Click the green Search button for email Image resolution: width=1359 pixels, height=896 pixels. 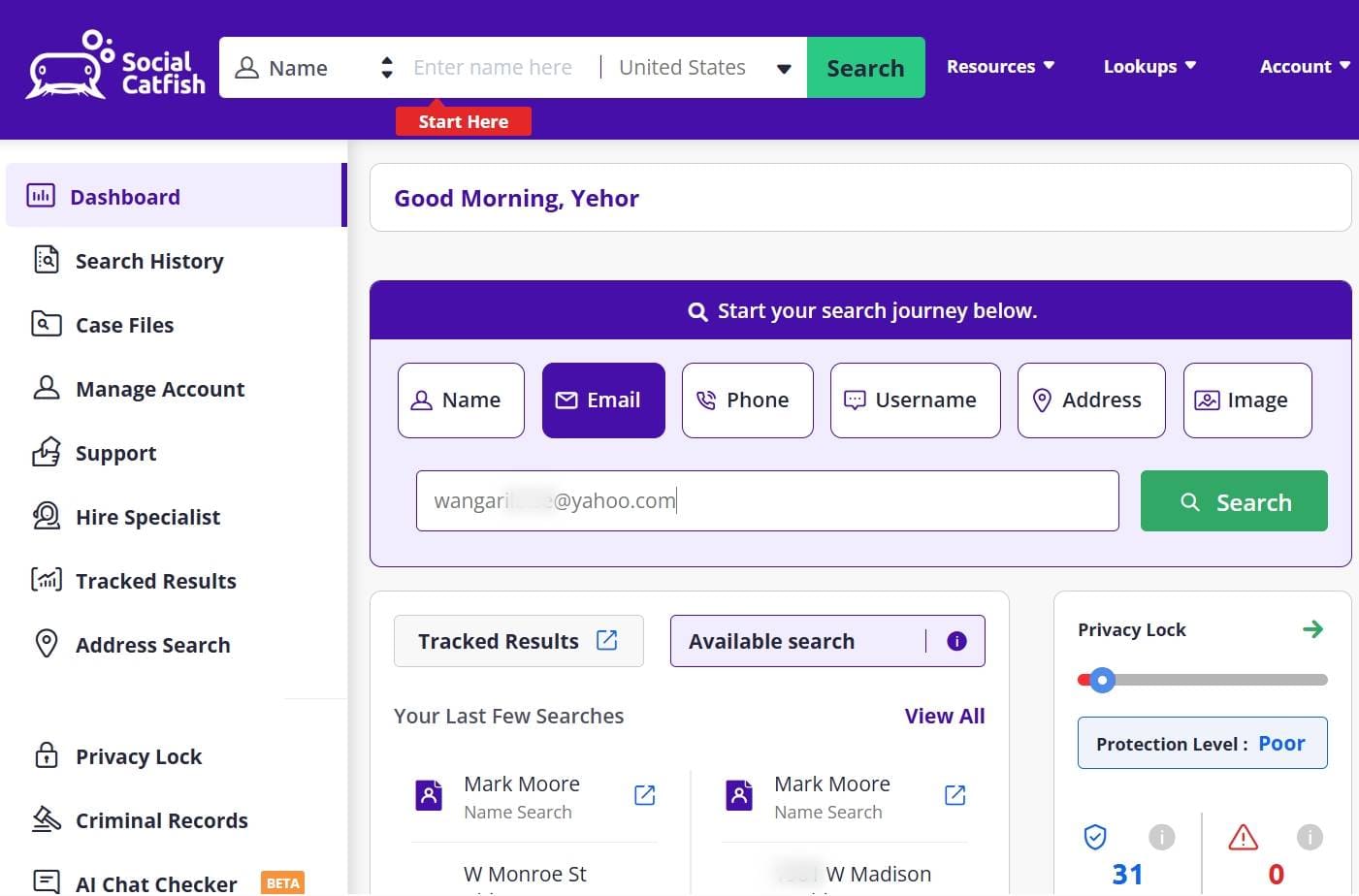coord(1233,501)
